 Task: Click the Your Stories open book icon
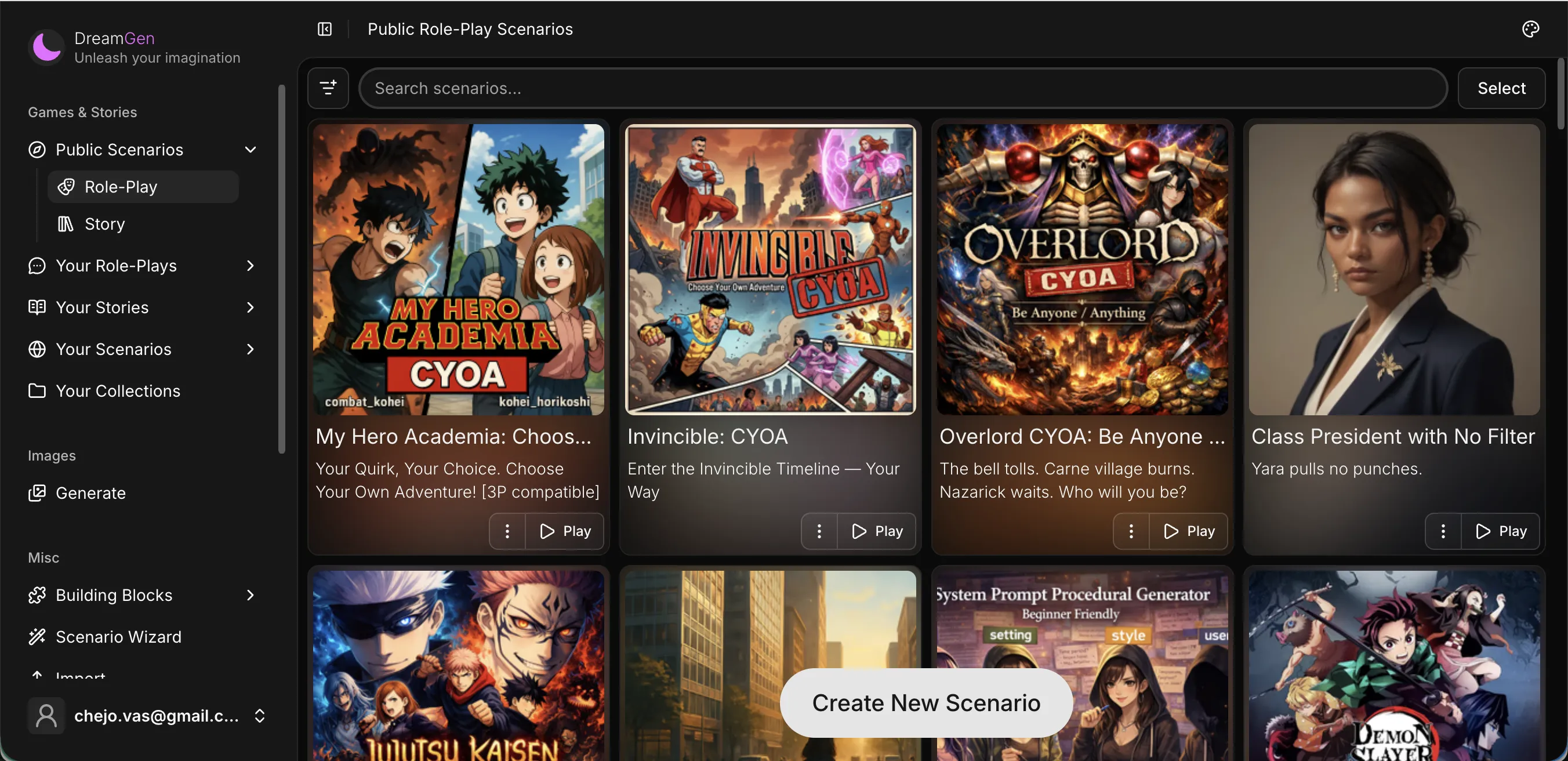click(37, 307)
